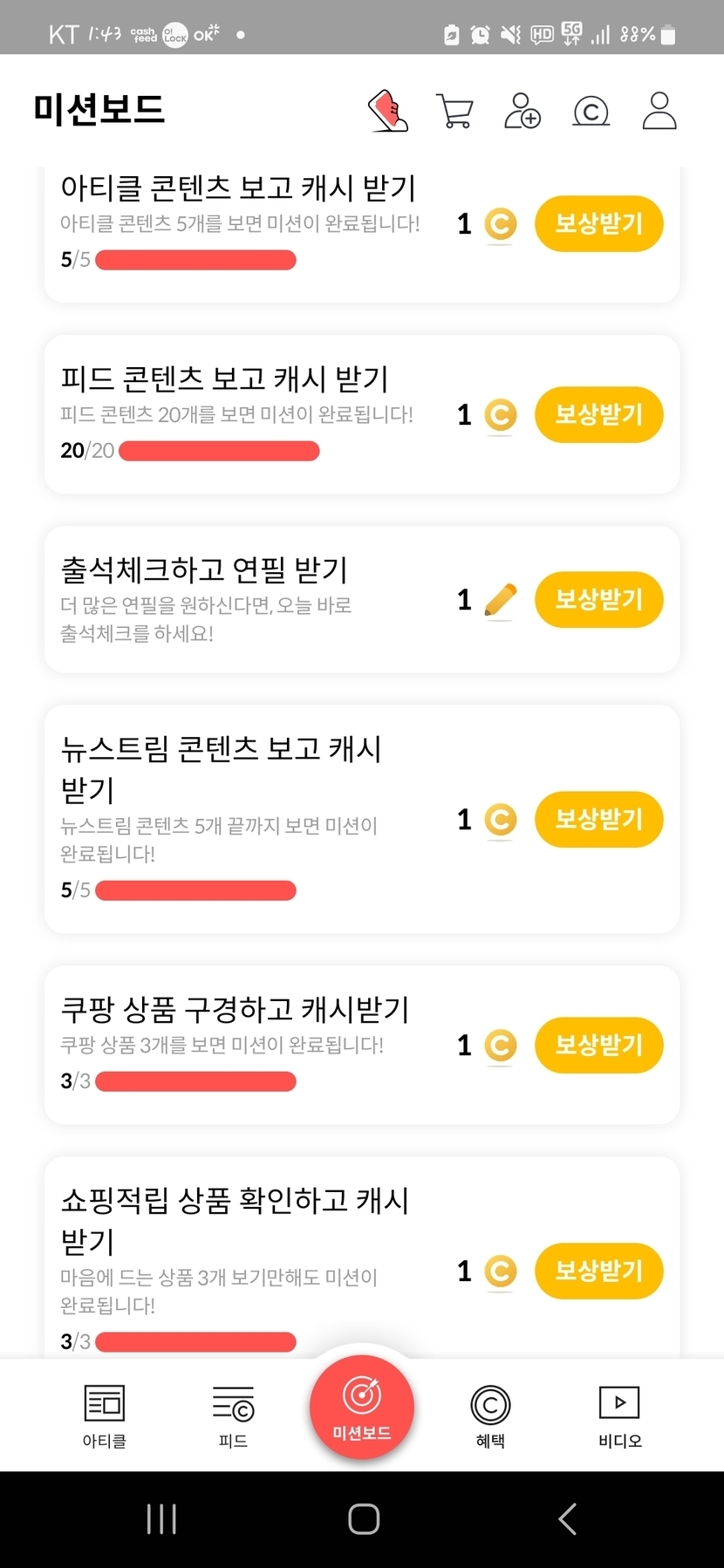Tap the red sneaker step-counter icon
The height and width of the screenshot is (1568, 724).
pos(388,111)
